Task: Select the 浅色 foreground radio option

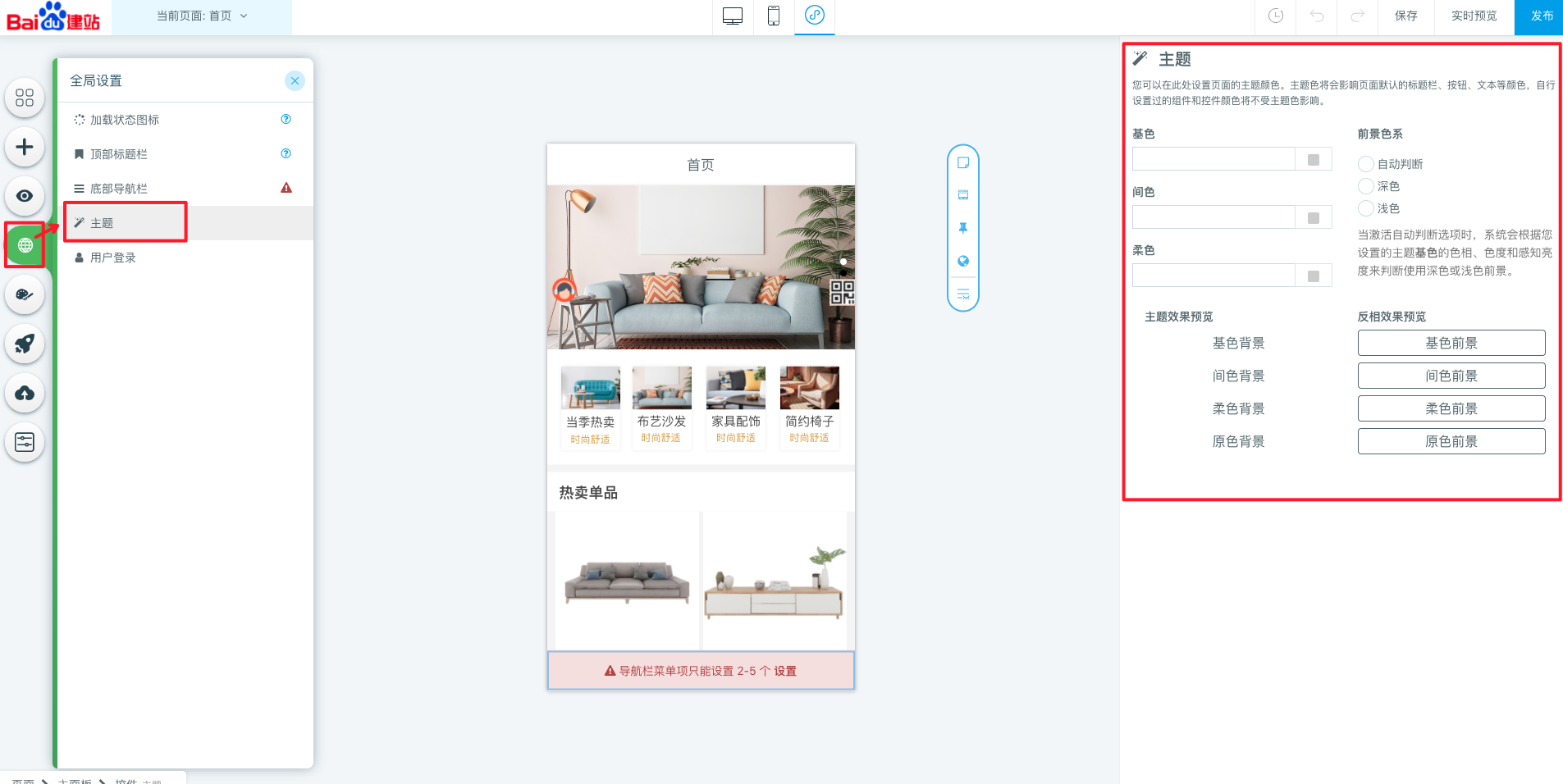Action: tap(1366, 208)
